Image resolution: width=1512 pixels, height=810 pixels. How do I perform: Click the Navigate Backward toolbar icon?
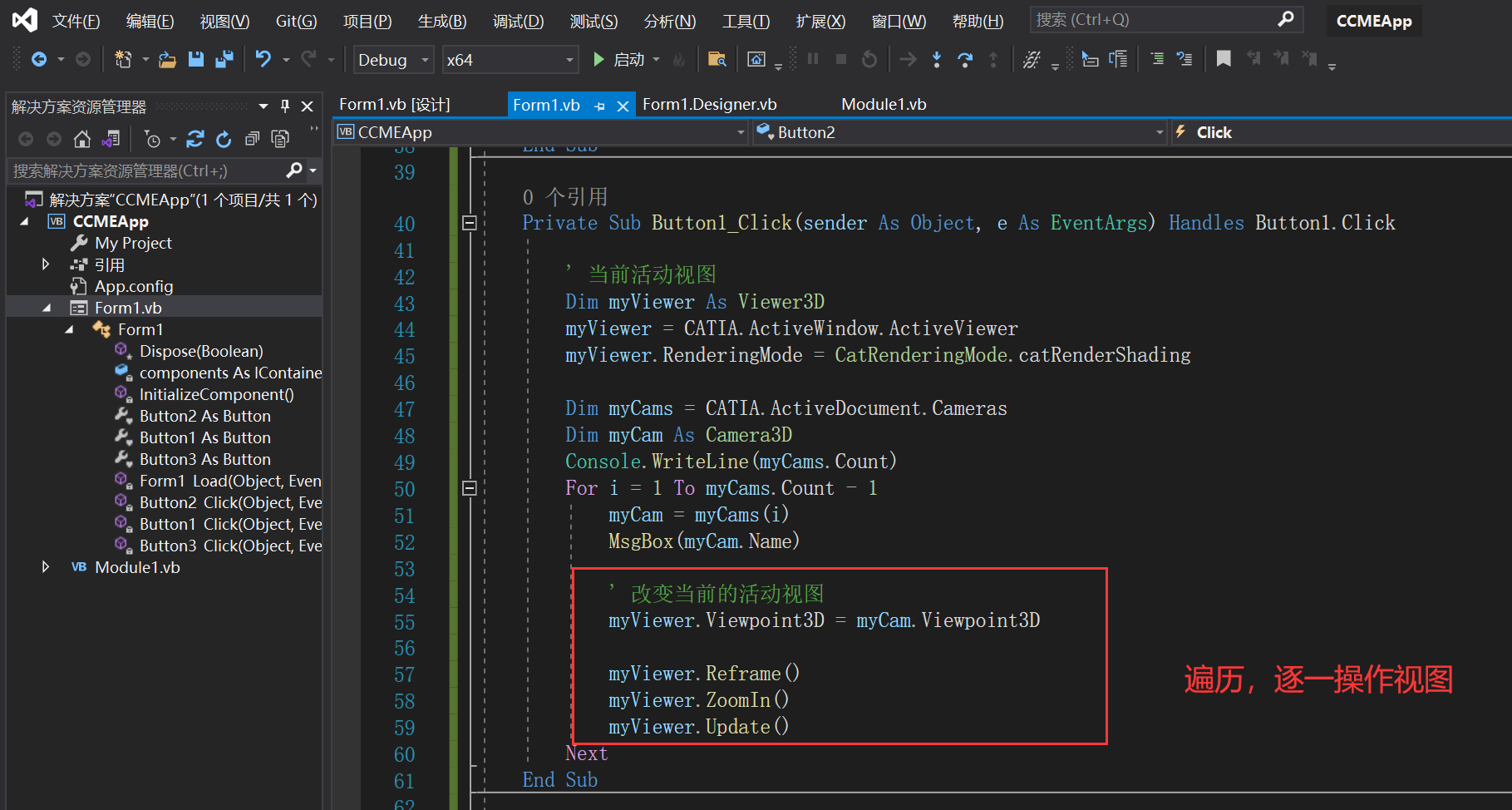tap(38, 59)
